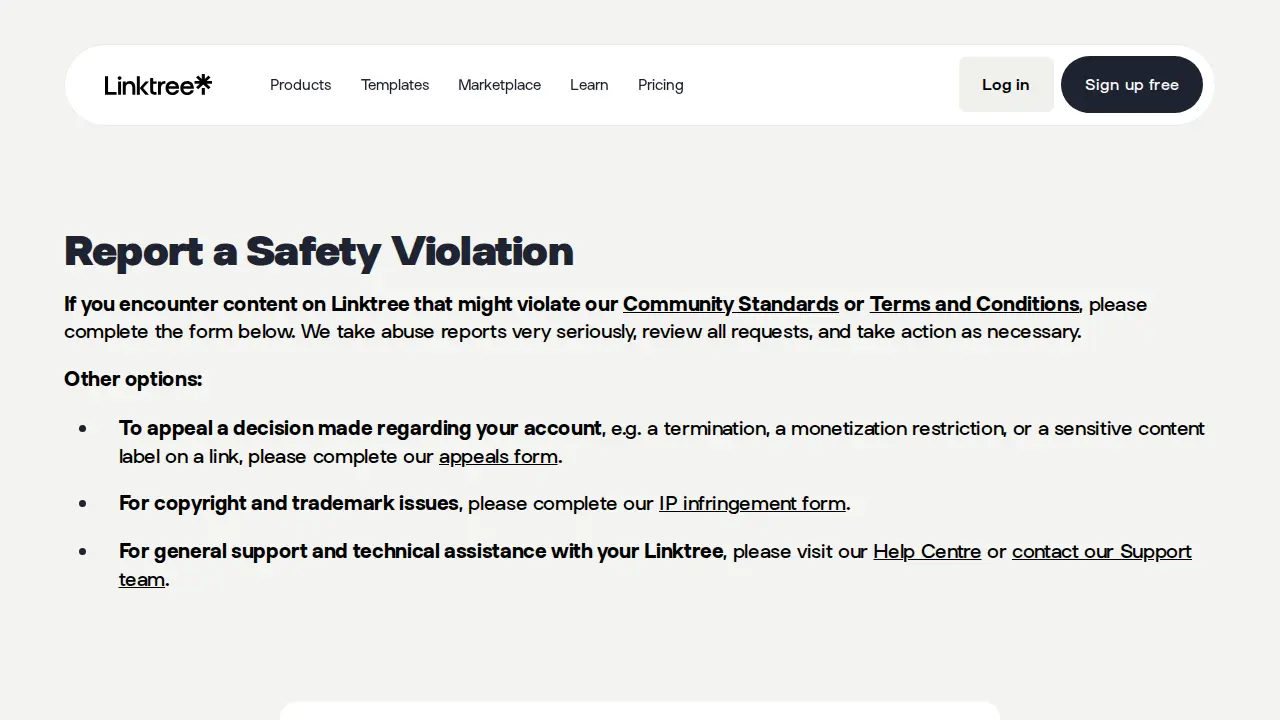Viewport: 1280px width, 720px height.
Task: Click the Linktree wordmark text
Action: point(148,85)
